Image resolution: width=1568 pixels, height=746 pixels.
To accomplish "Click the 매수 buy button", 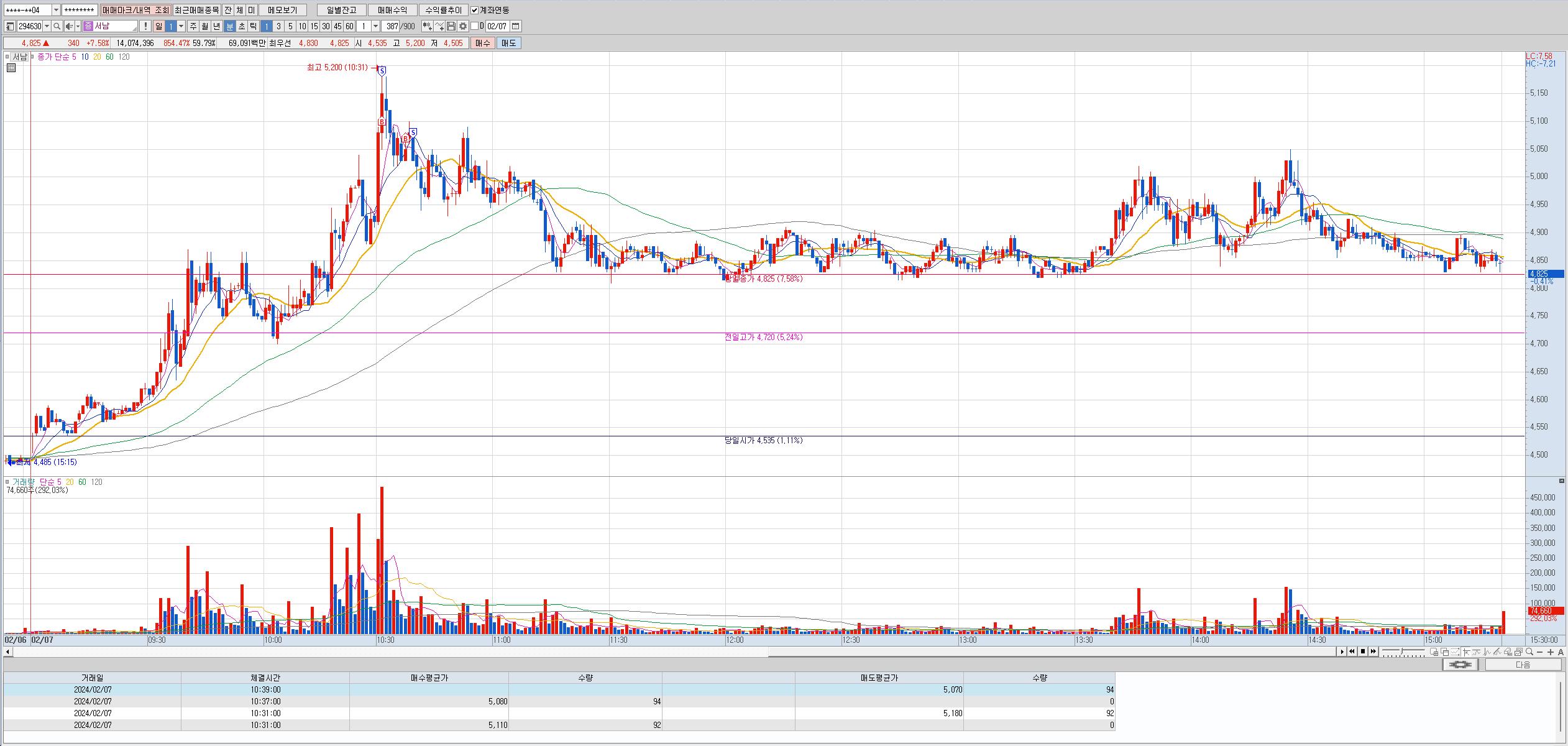I will pyautogui.click(x=483, y=43).
